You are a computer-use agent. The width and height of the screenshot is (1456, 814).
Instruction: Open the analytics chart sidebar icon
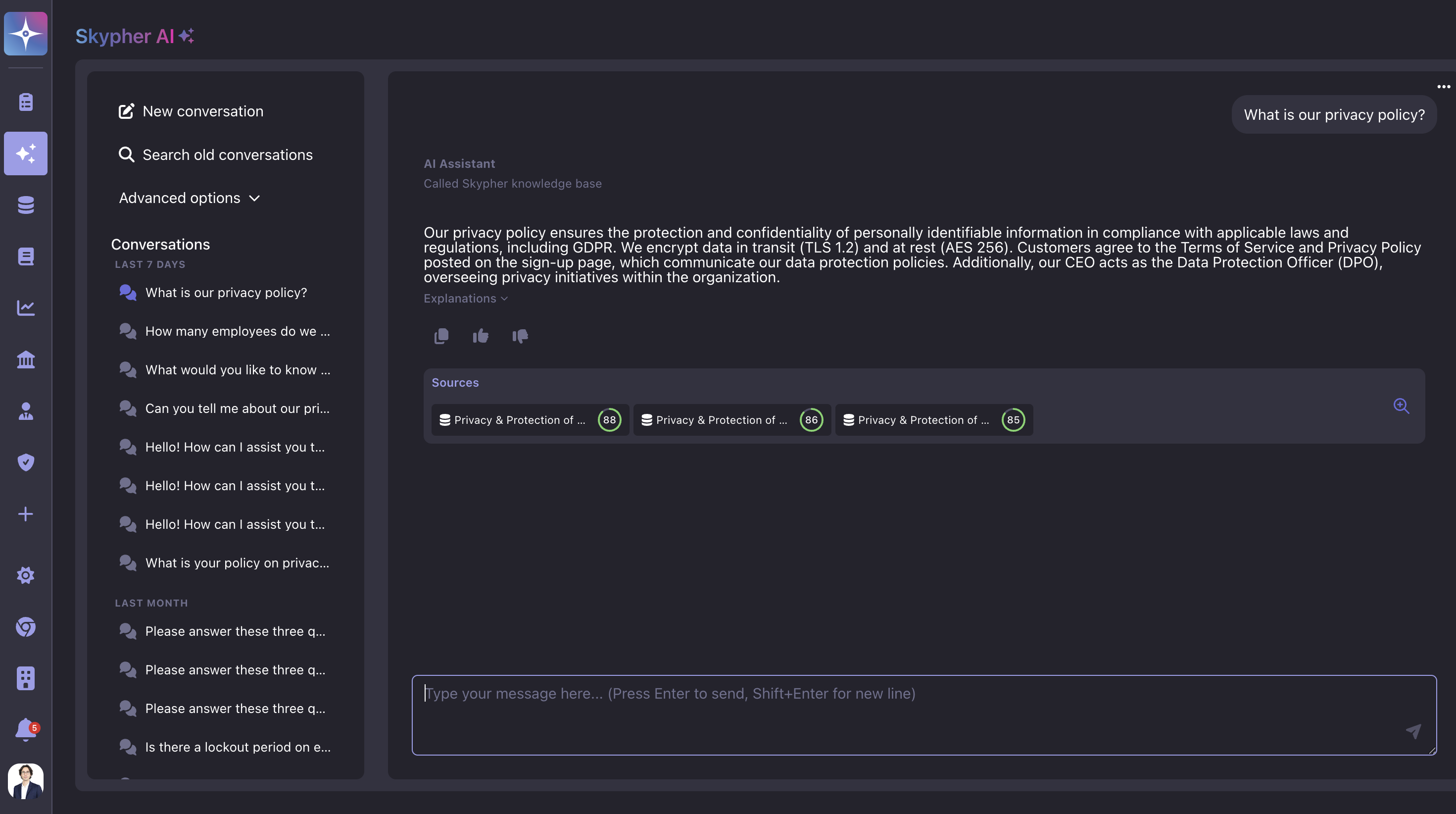pos(25,307)
